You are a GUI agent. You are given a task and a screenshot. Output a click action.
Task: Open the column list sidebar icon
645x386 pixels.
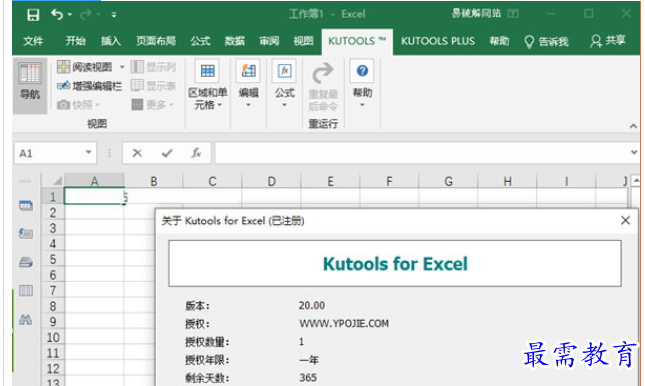tap(26, 291)
